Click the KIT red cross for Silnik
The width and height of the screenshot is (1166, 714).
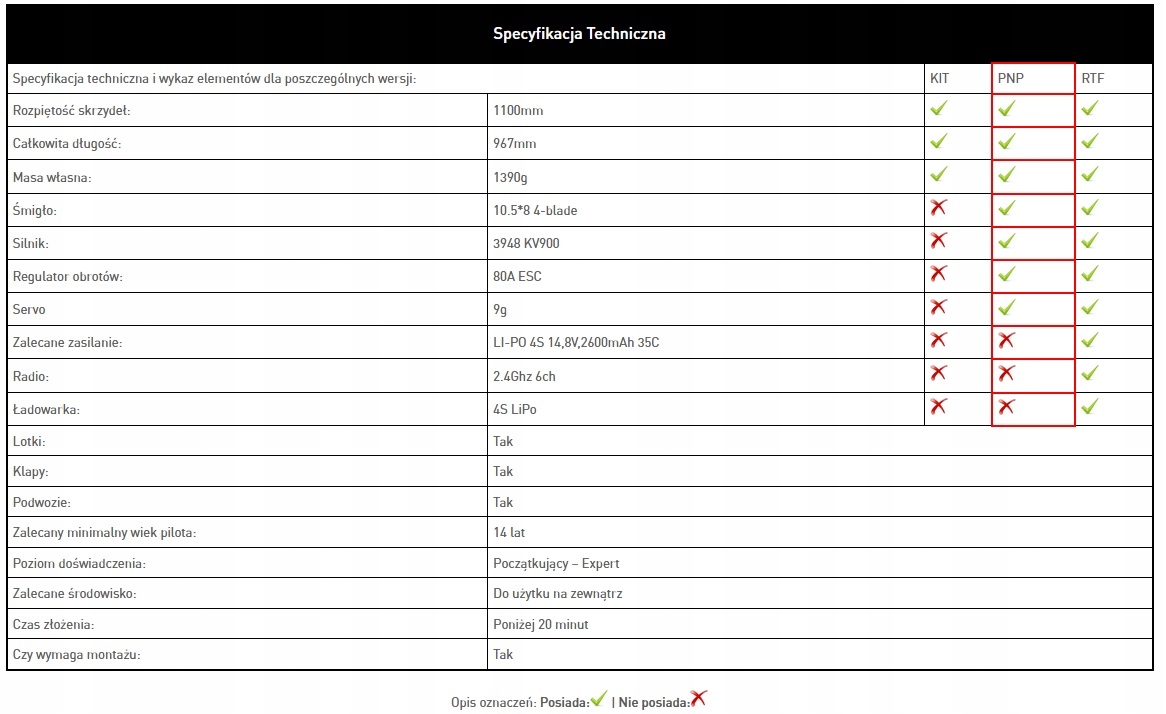coord(938,241)
